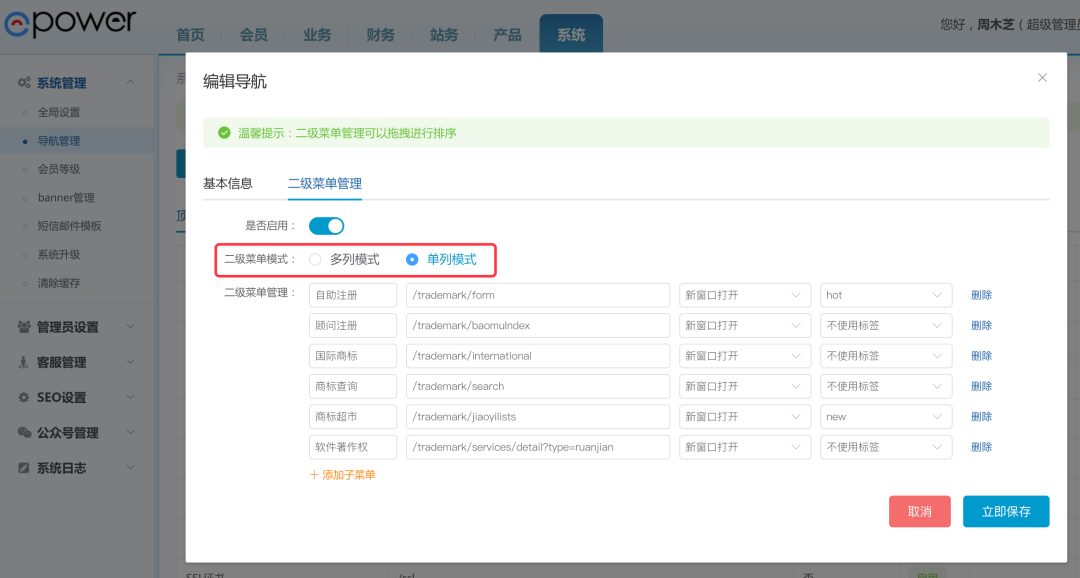1080x578 pixels.
Task: Click the 管理员设置 users icon
Action: tap(24, 327)
